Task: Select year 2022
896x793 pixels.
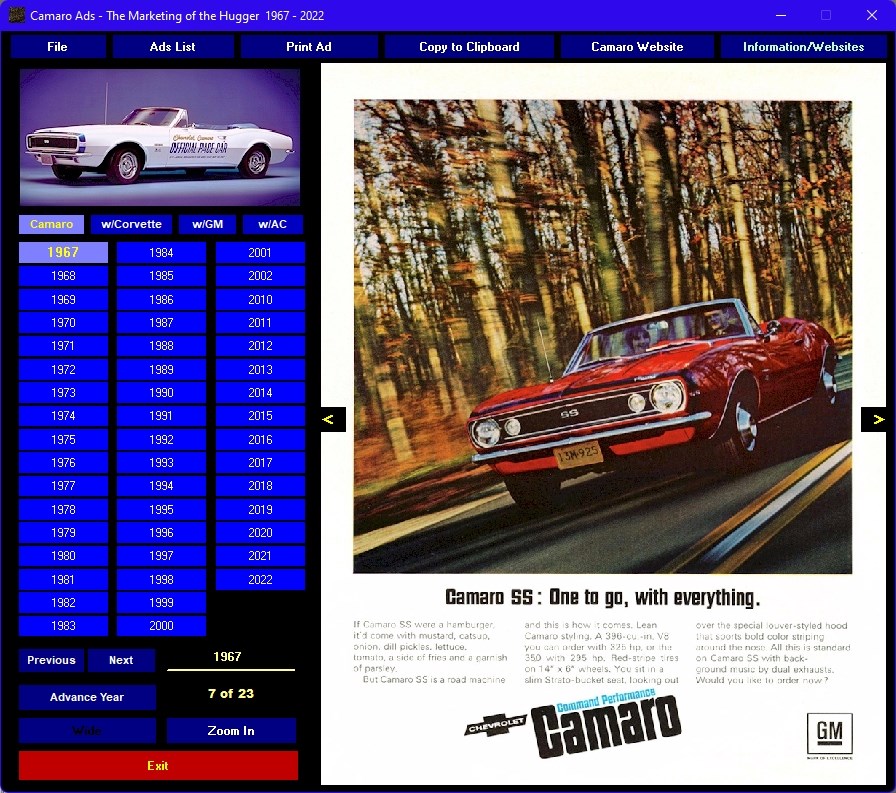Action: point(260,579)
